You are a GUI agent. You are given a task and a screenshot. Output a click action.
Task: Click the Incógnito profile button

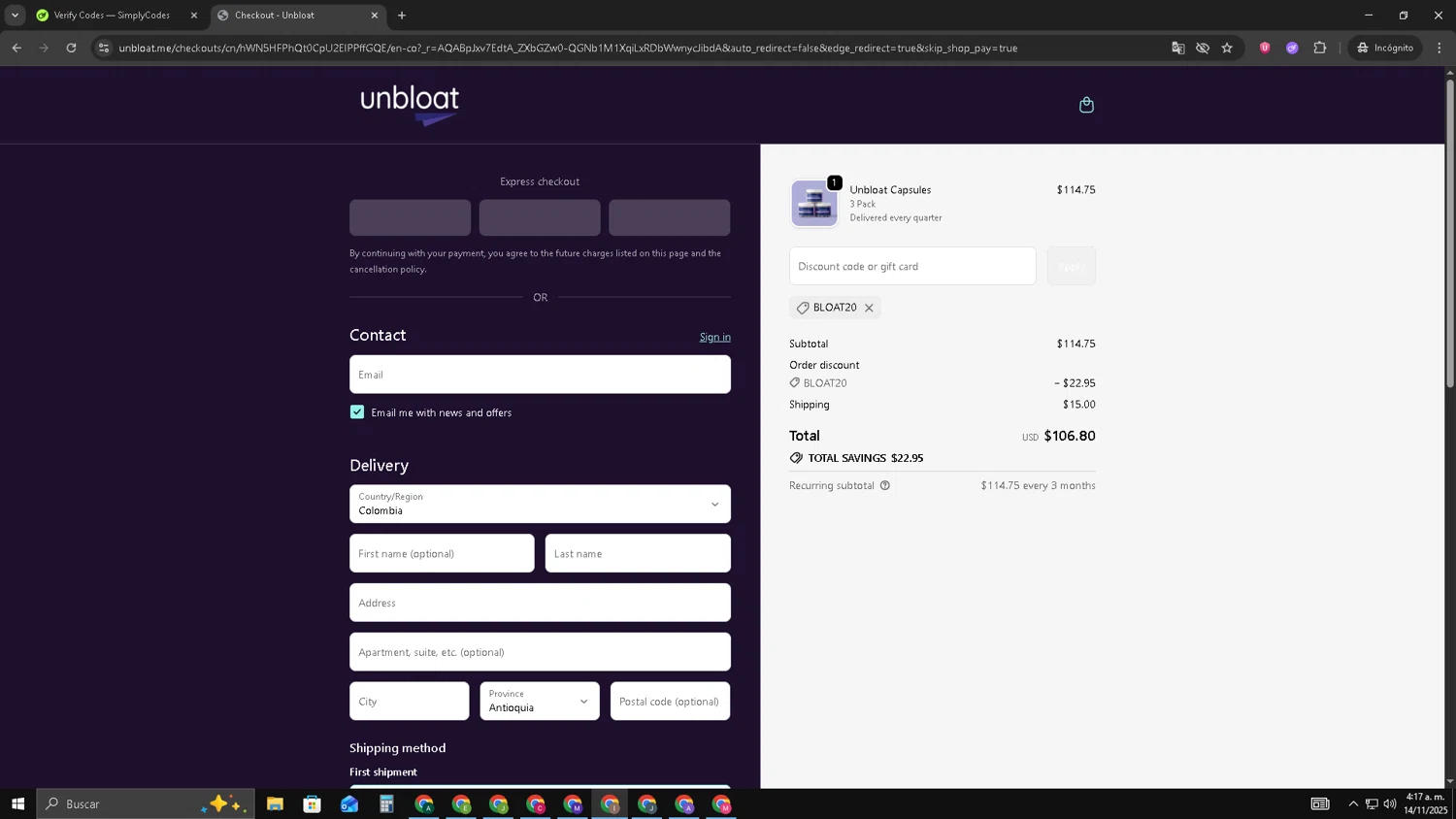(1385, 48)
